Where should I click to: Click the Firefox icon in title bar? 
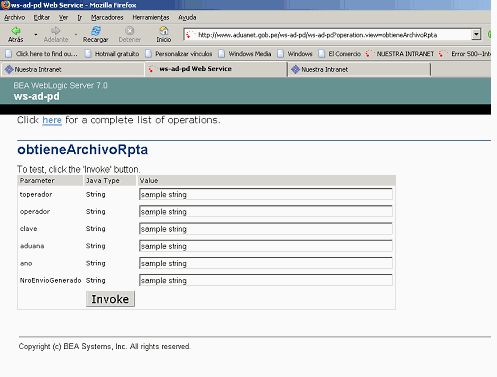point(5,5)
